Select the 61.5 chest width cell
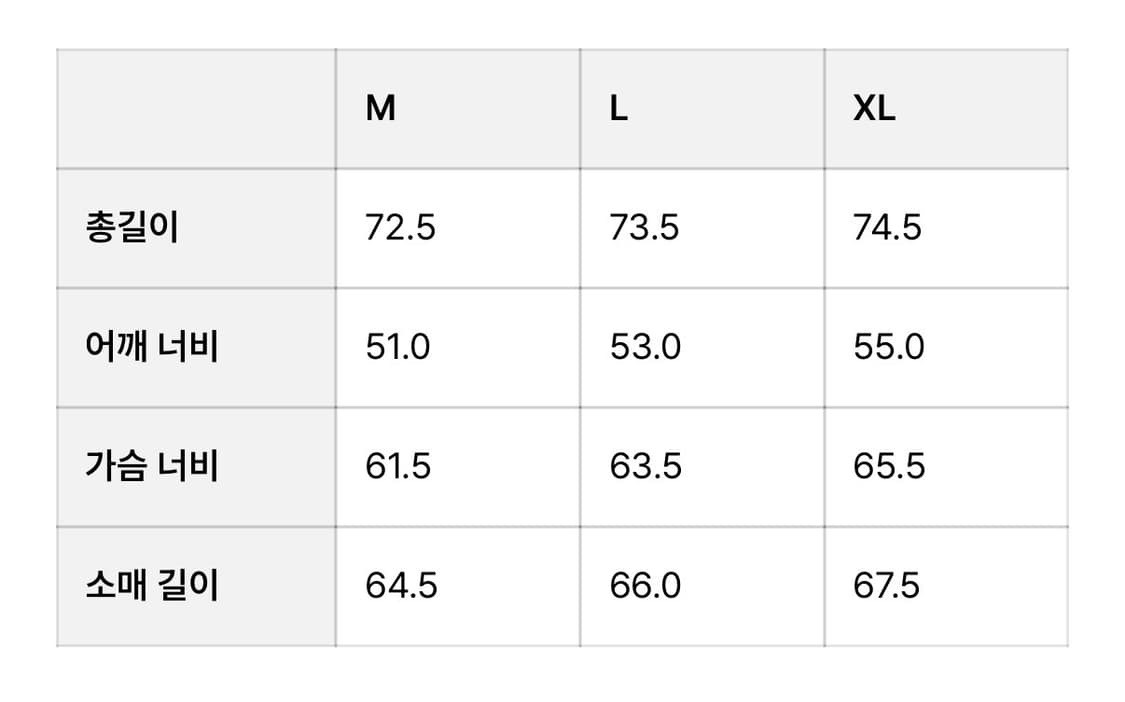 [398, 466]
